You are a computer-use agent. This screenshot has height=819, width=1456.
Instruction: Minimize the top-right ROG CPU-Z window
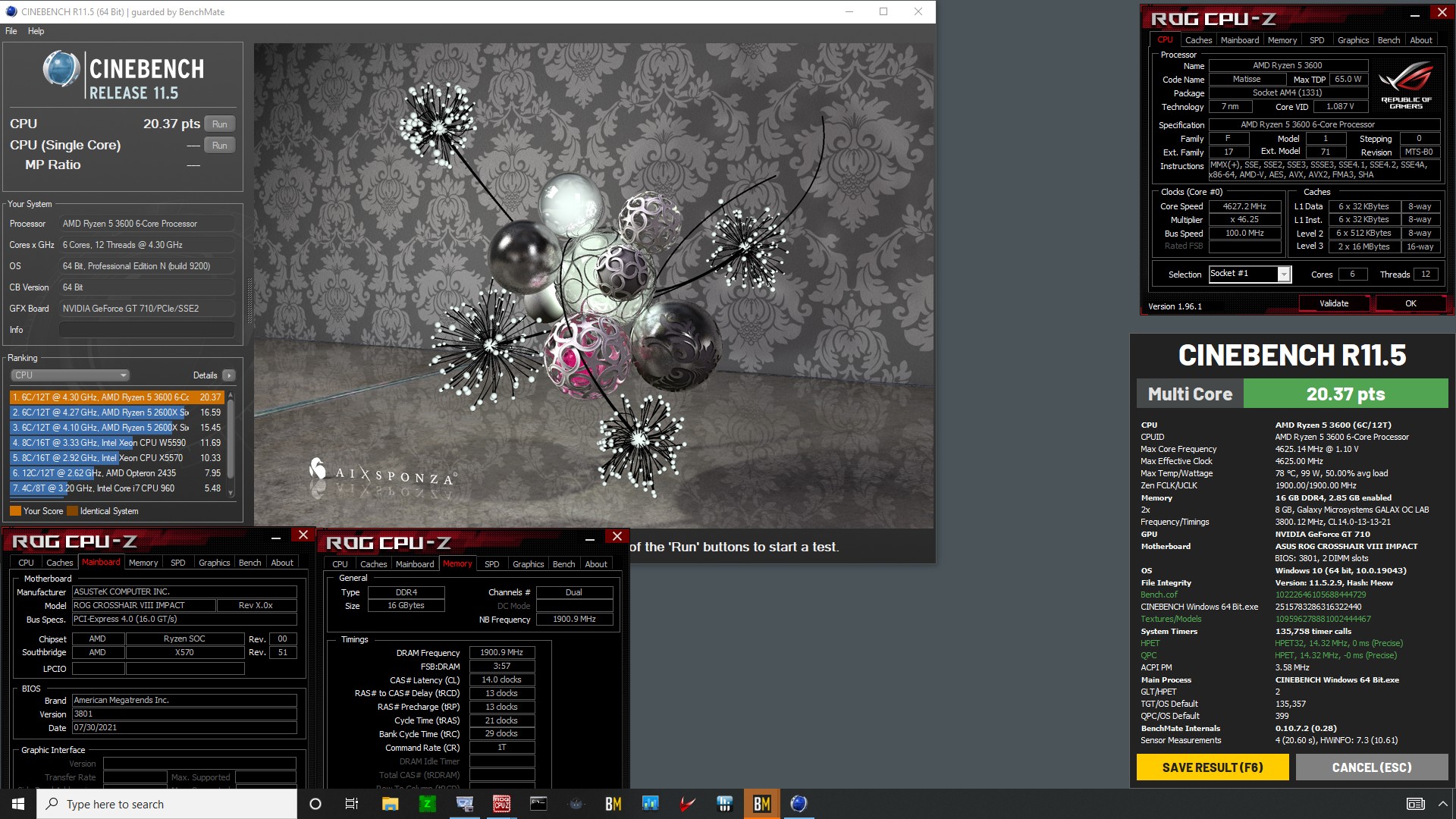point(1414,14)
